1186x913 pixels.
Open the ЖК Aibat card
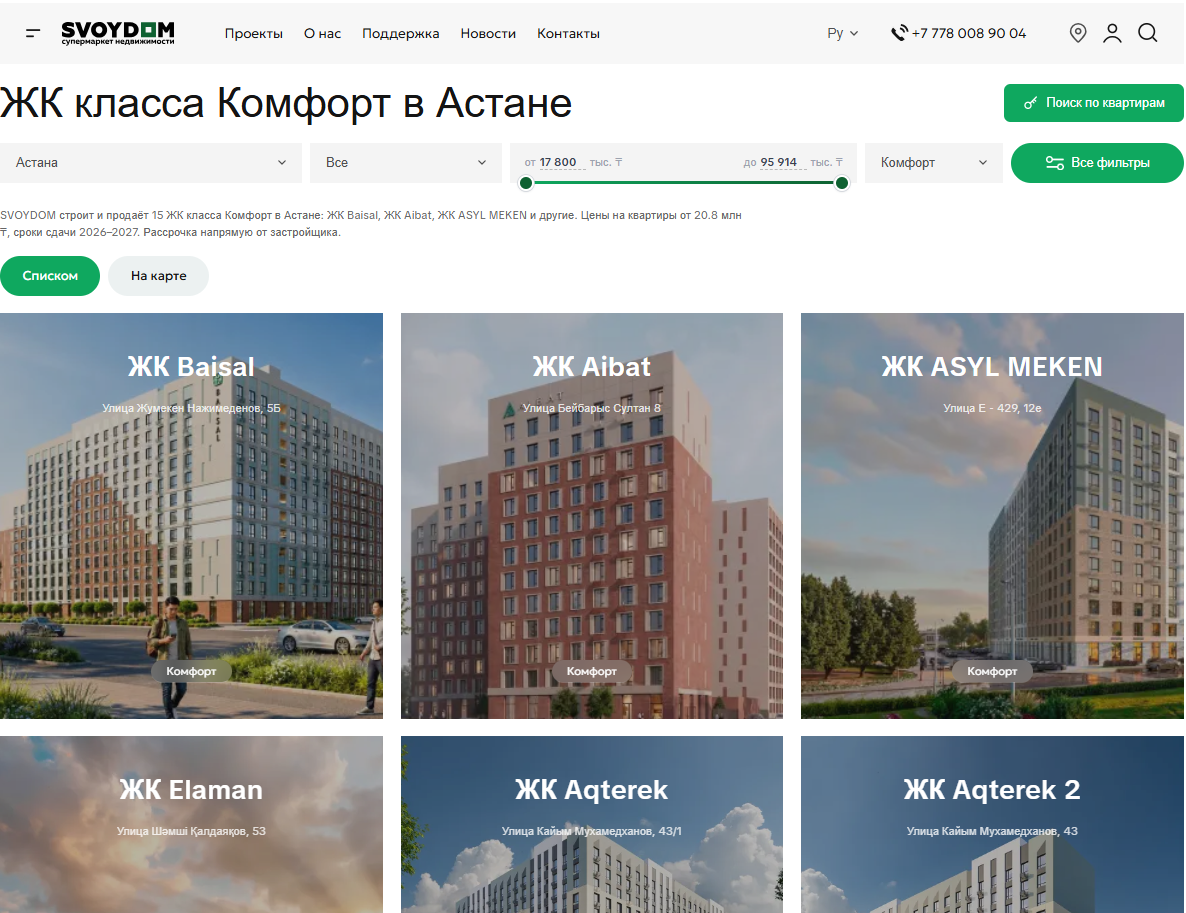(591, 516)
